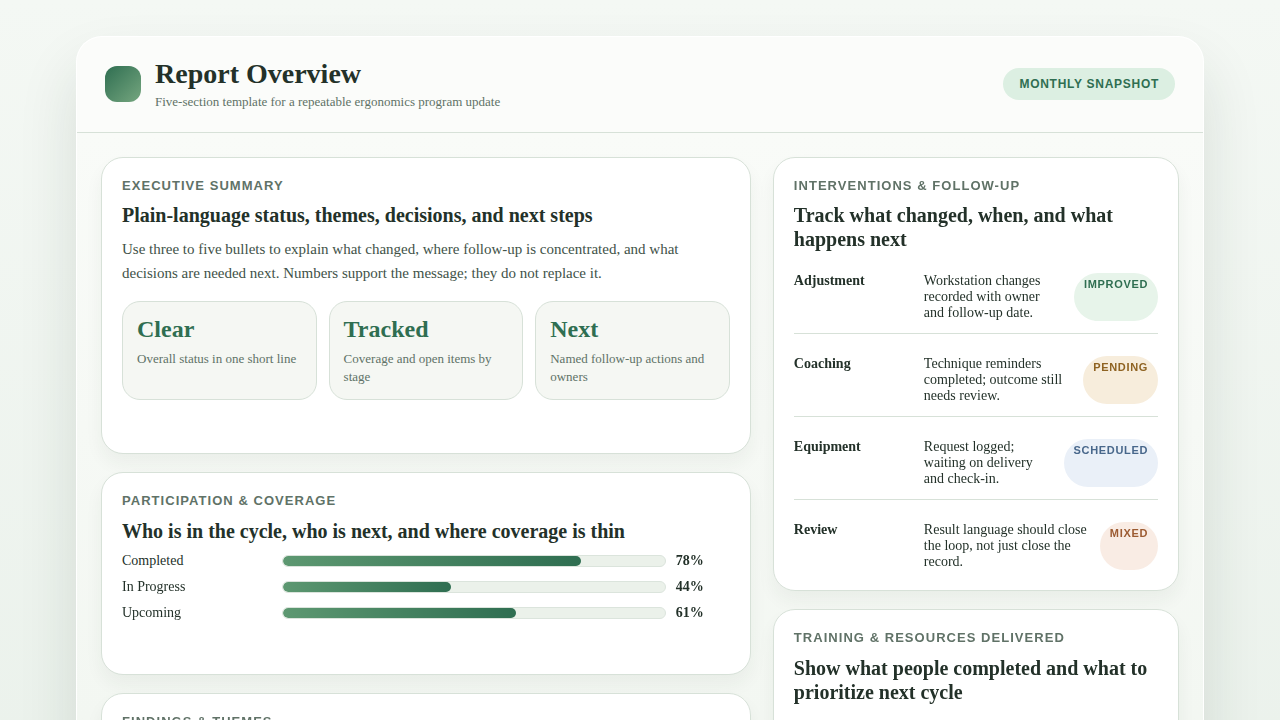Click the Pending status pill
1280x720 pixels.
[x=1120, y=380]
